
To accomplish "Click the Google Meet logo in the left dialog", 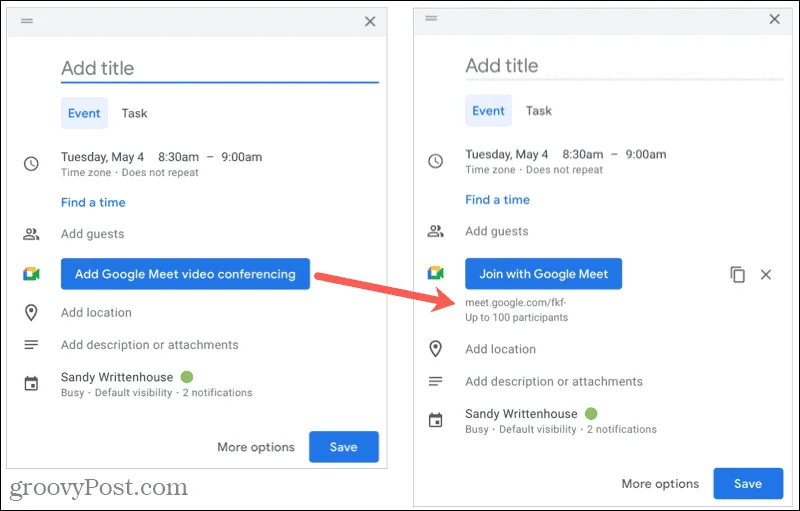I will (x=31, y=274).
